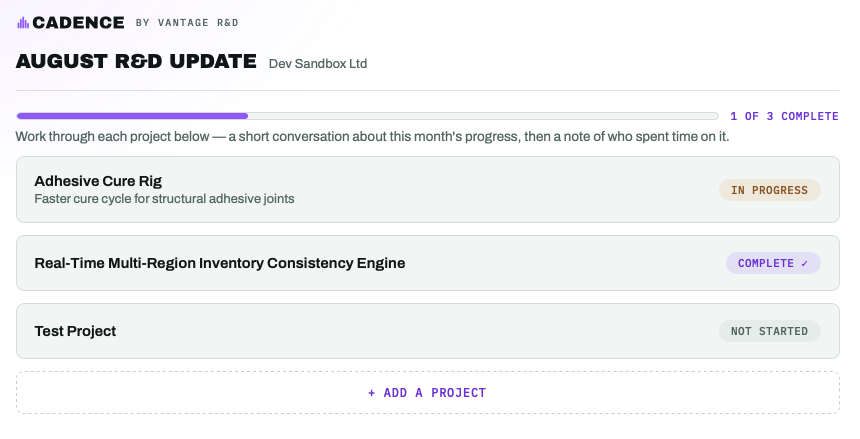Click the NOT STARTED status badge

click(770, 331)
